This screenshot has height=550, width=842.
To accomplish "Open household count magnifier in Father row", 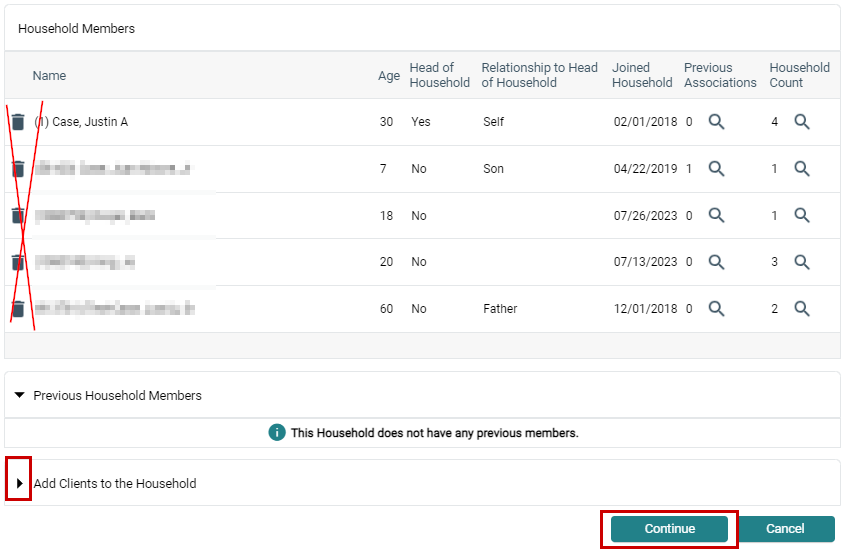I will click(x=802, y=309).
